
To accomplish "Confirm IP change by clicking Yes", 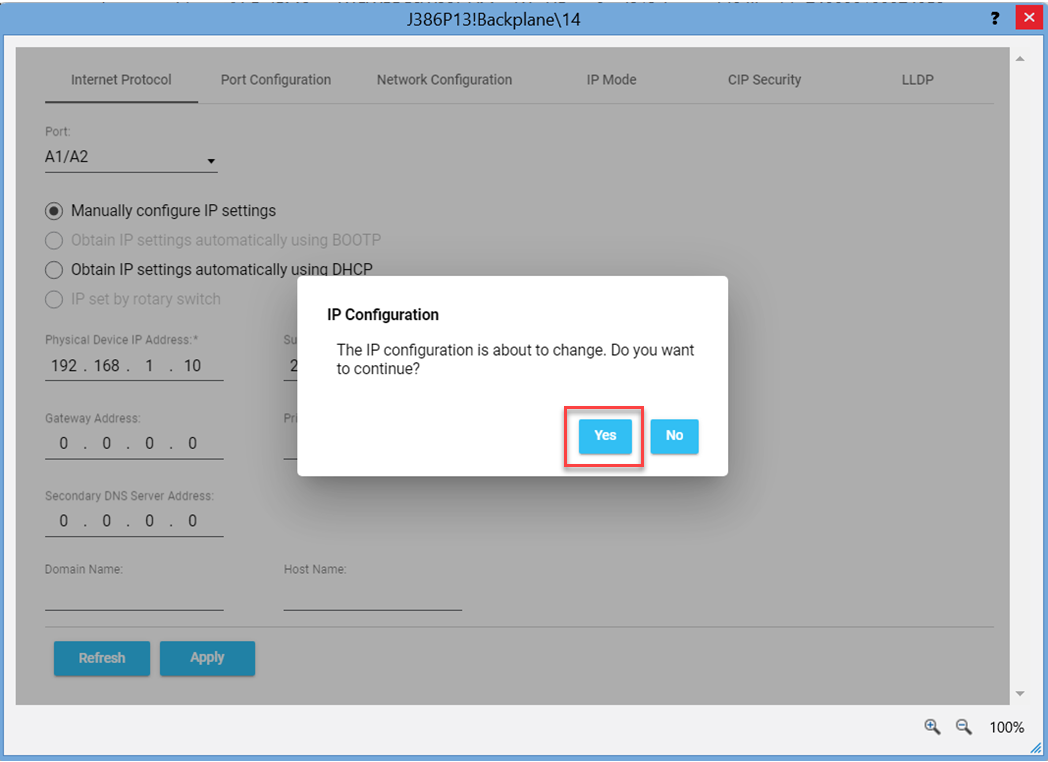I will (604, 436).
